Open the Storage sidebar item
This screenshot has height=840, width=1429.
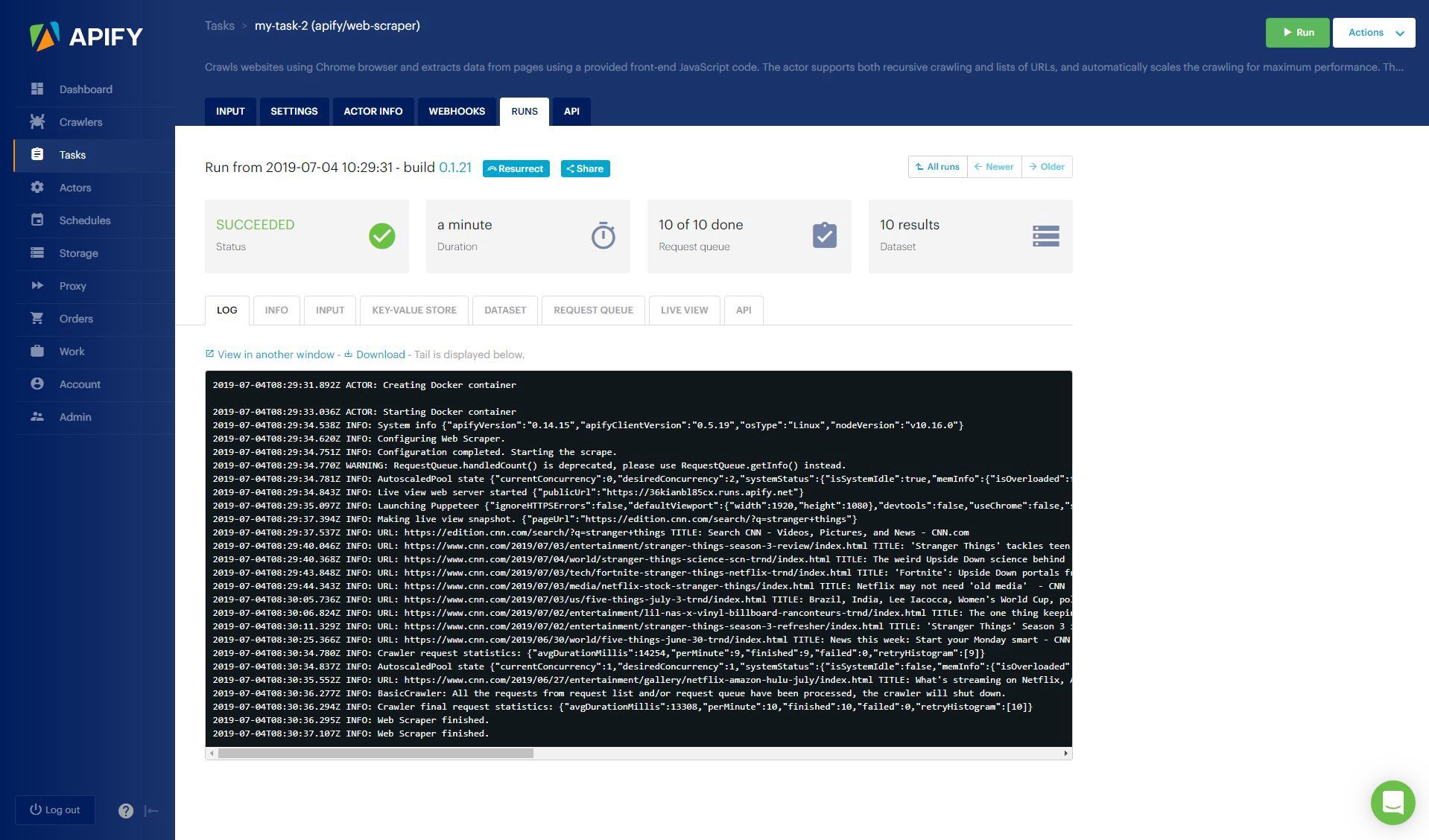click(95, 253)
